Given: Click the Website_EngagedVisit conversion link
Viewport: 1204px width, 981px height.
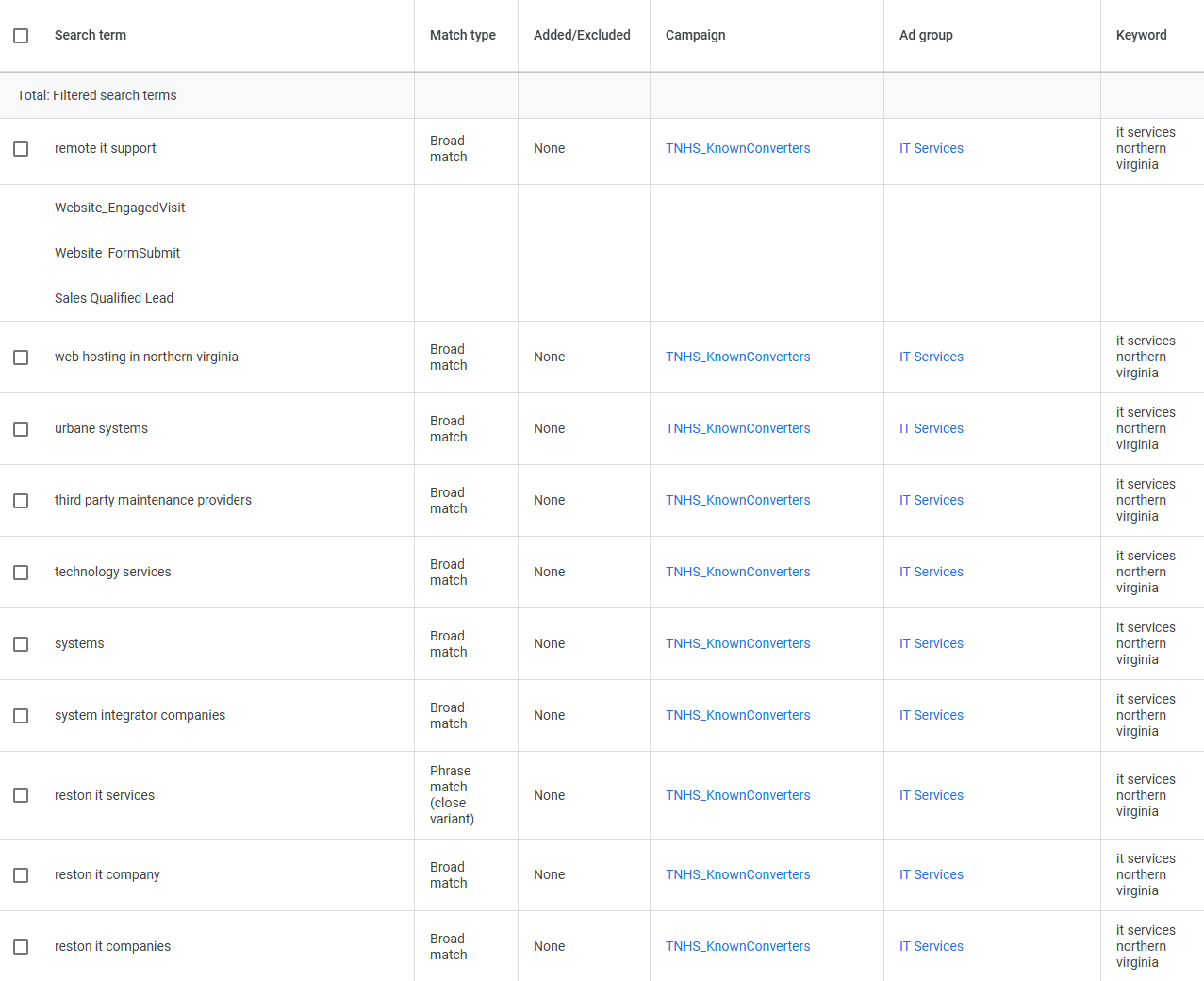Looking at the screenshot, I should (120, 208).
